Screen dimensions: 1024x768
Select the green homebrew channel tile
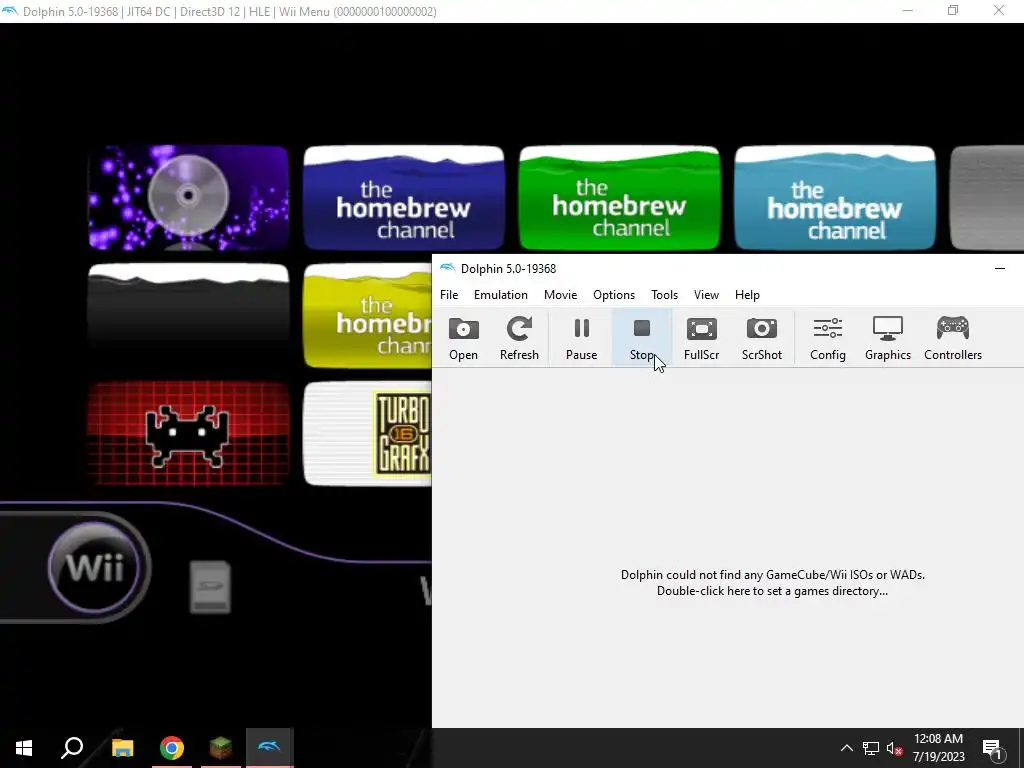point(619,197)
